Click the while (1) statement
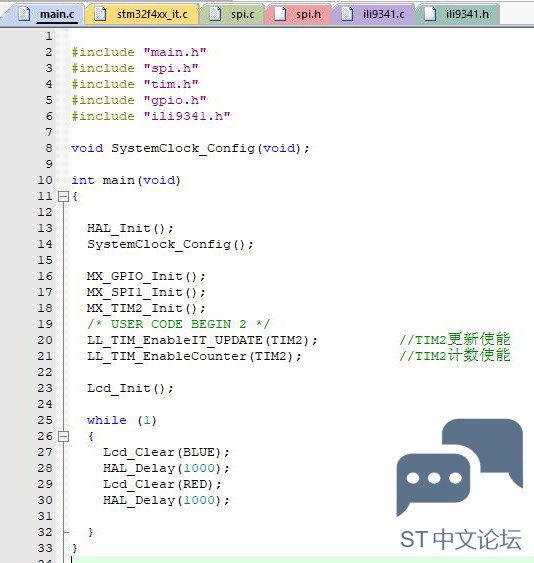The image size is (534, 563). pyautogui.click(x=122, y=420)
